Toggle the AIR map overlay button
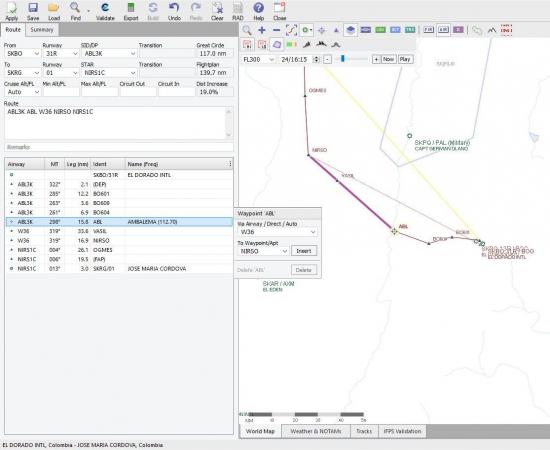550x450 pixels. click(443, 30)
